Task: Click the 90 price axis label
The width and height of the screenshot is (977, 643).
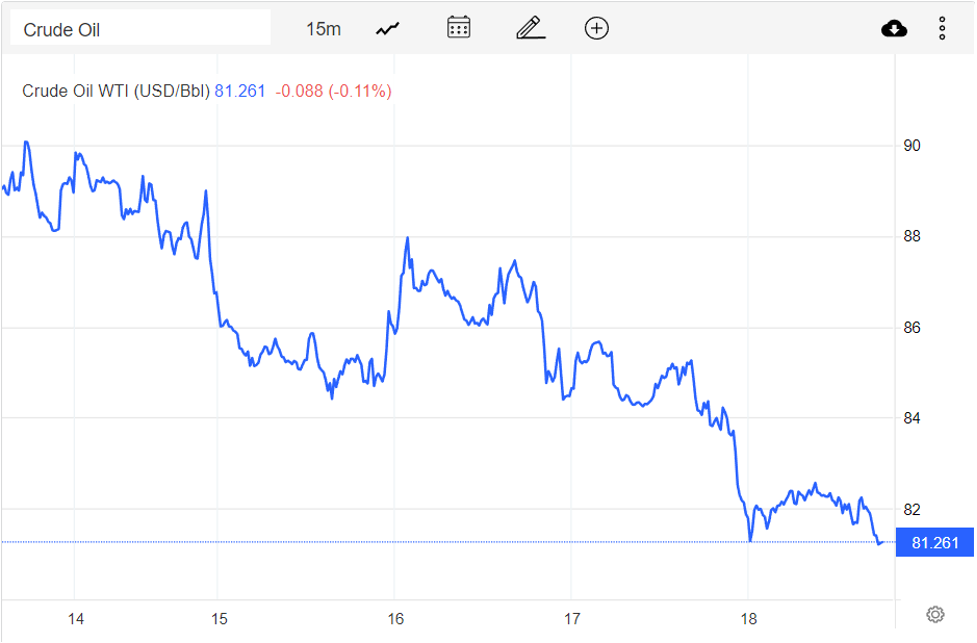Action: [x=911, y=146]
